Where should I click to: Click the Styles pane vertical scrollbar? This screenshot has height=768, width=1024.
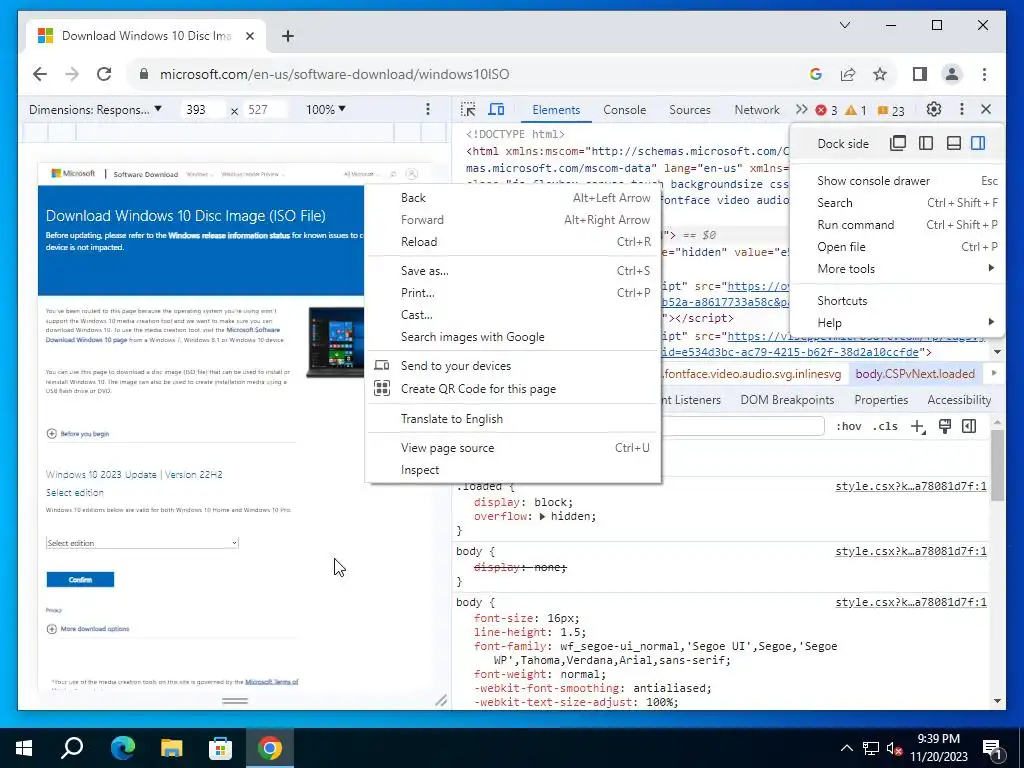pyautogui.click(x=997, y=466)
